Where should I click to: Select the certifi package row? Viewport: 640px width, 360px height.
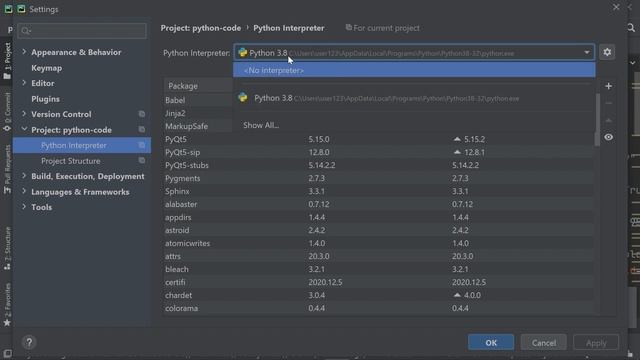379,282
